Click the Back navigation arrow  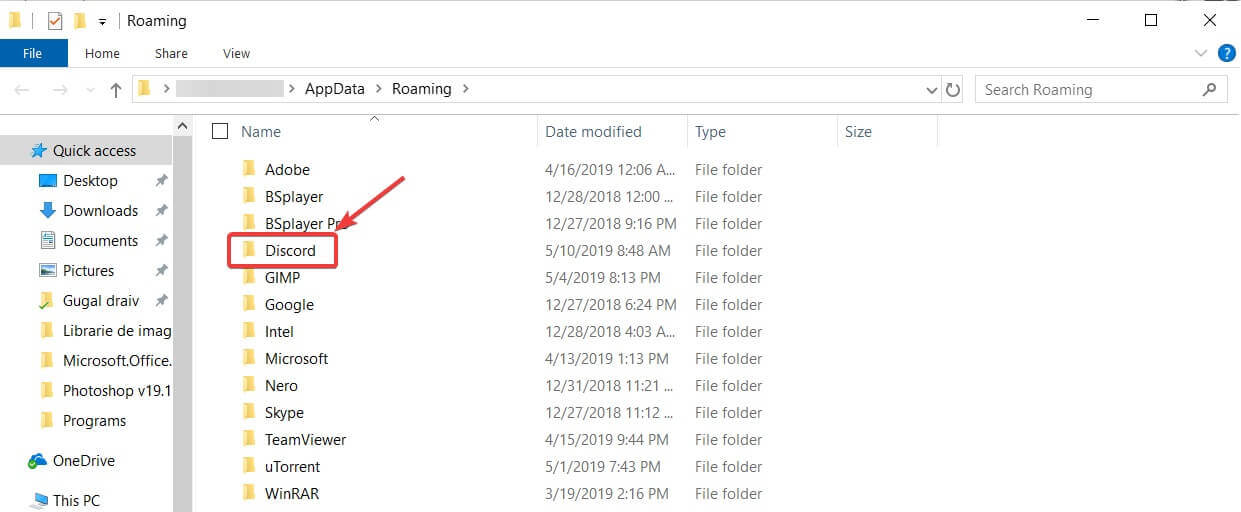click(23, 90)
